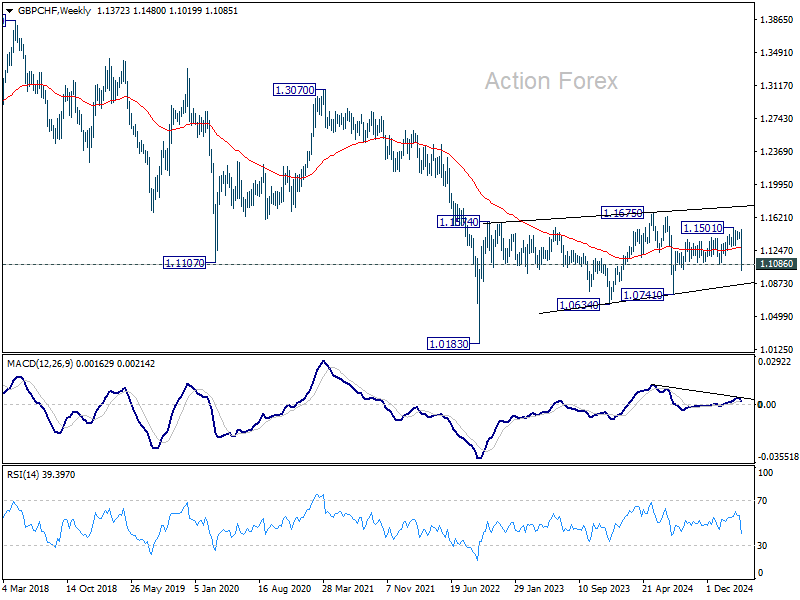Click the Action Forex watermark
This screenshot has height=600, width=800.
click(x=551, y=81)
